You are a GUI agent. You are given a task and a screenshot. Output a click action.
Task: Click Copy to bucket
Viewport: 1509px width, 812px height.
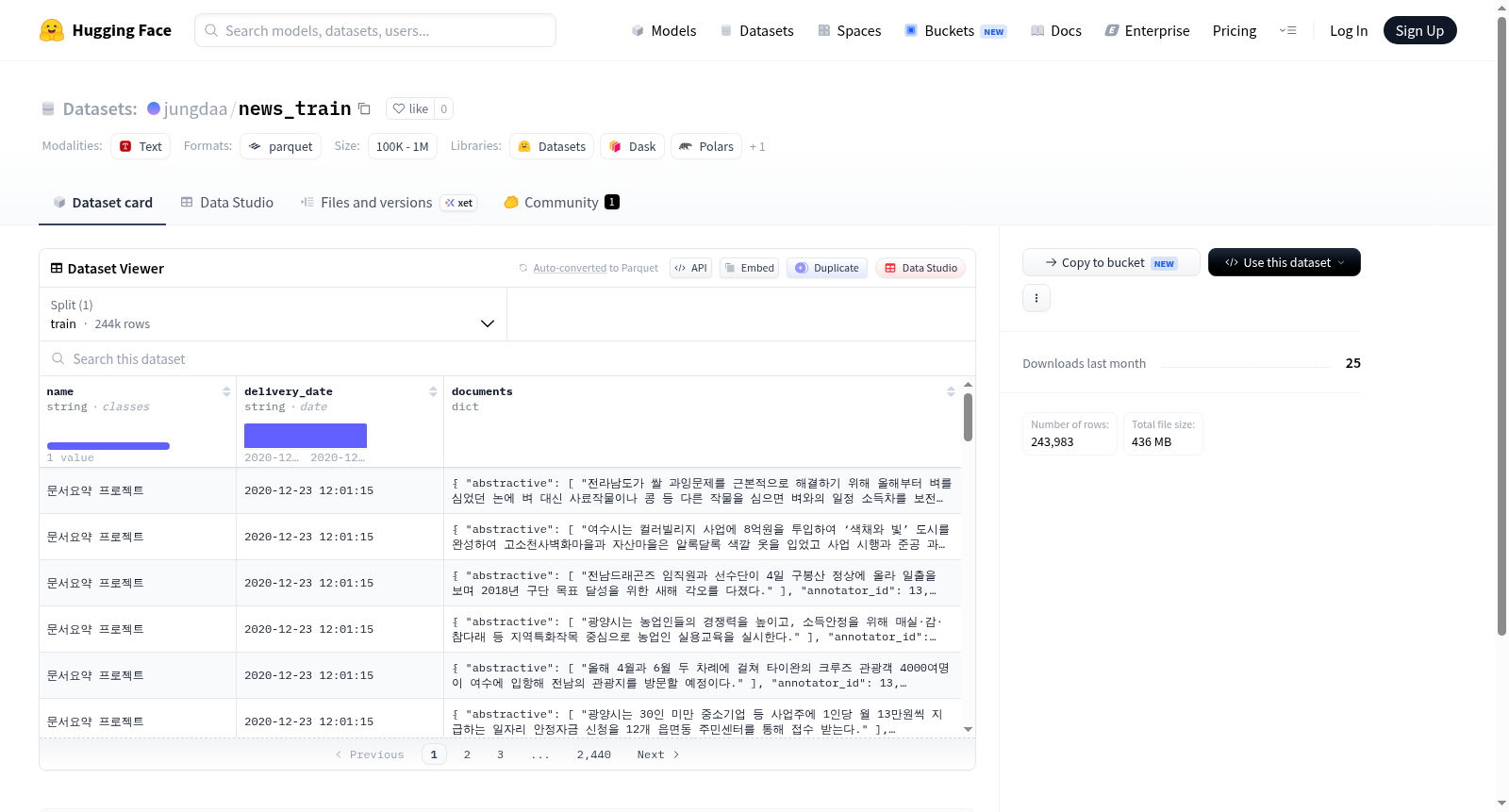tap(1111, 262)
